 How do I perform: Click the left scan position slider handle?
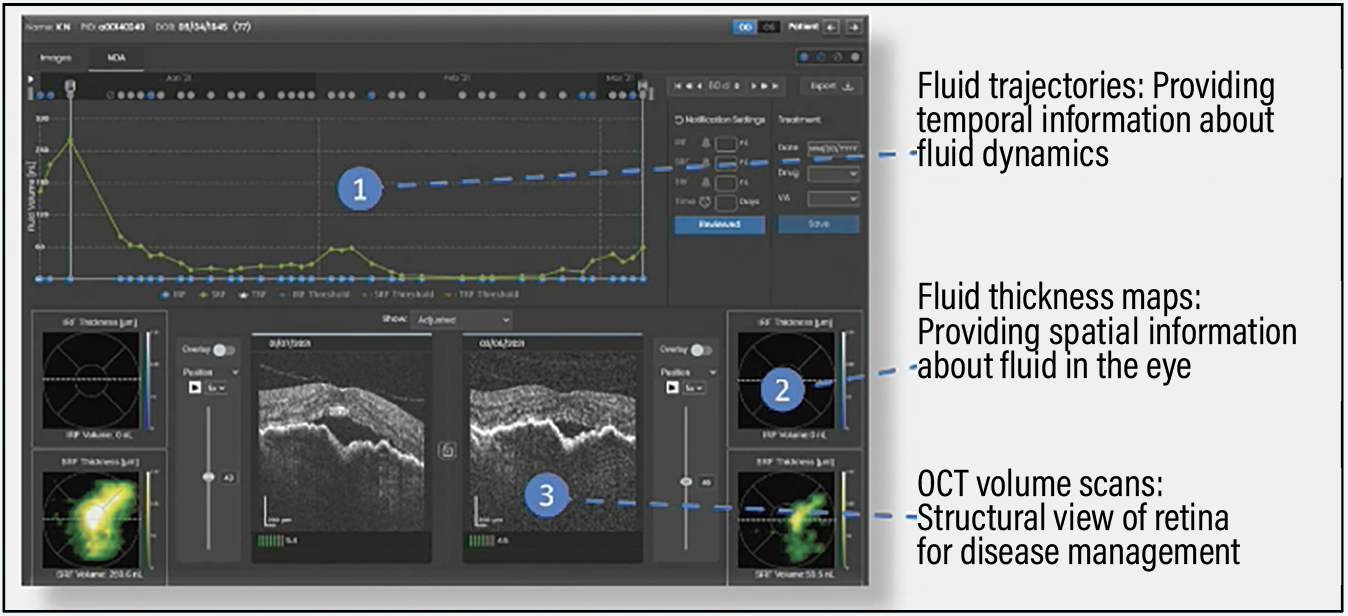coord(209,478)
